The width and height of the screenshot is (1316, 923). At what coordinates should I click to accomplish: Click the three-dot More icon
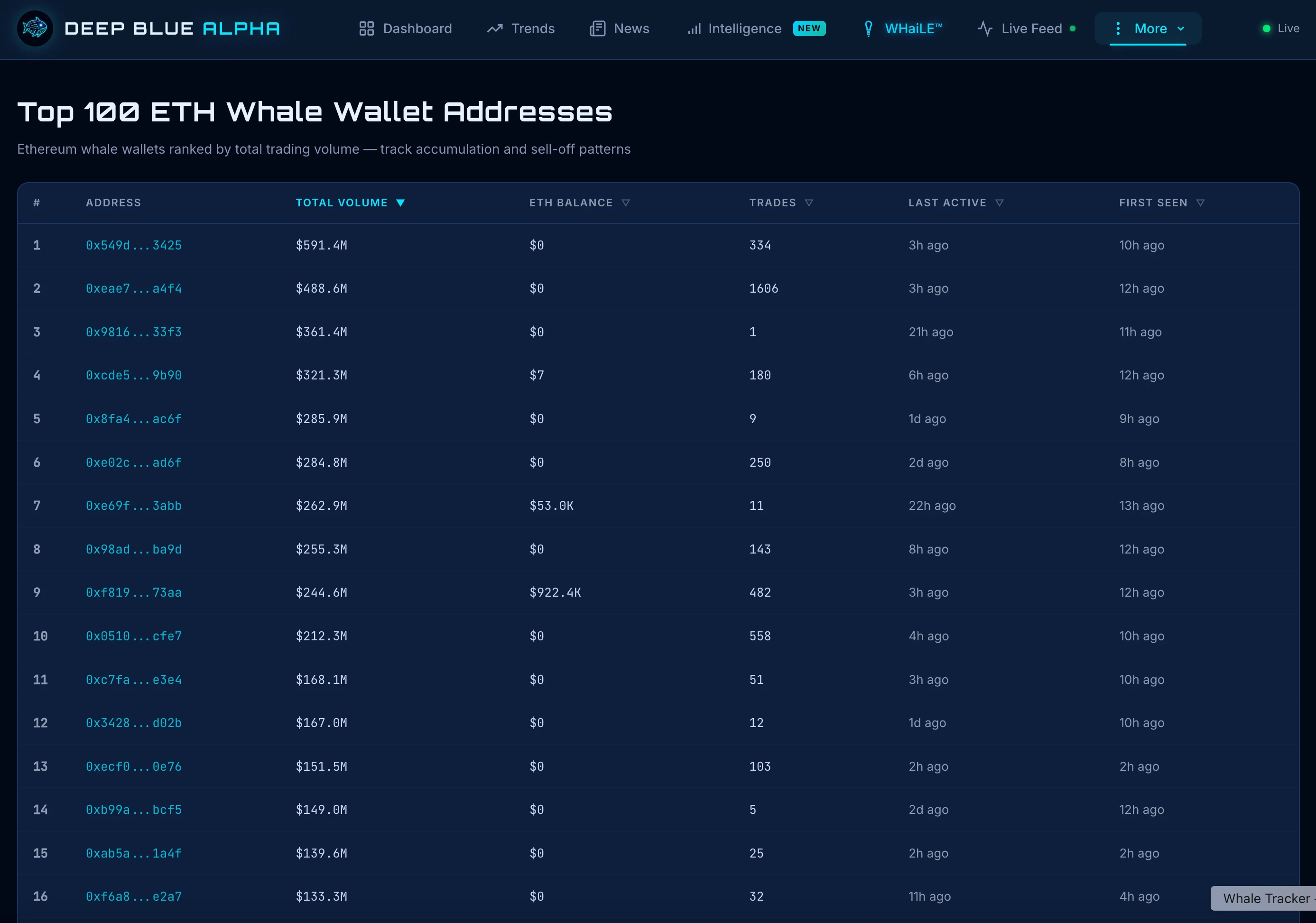point(1118,28)
